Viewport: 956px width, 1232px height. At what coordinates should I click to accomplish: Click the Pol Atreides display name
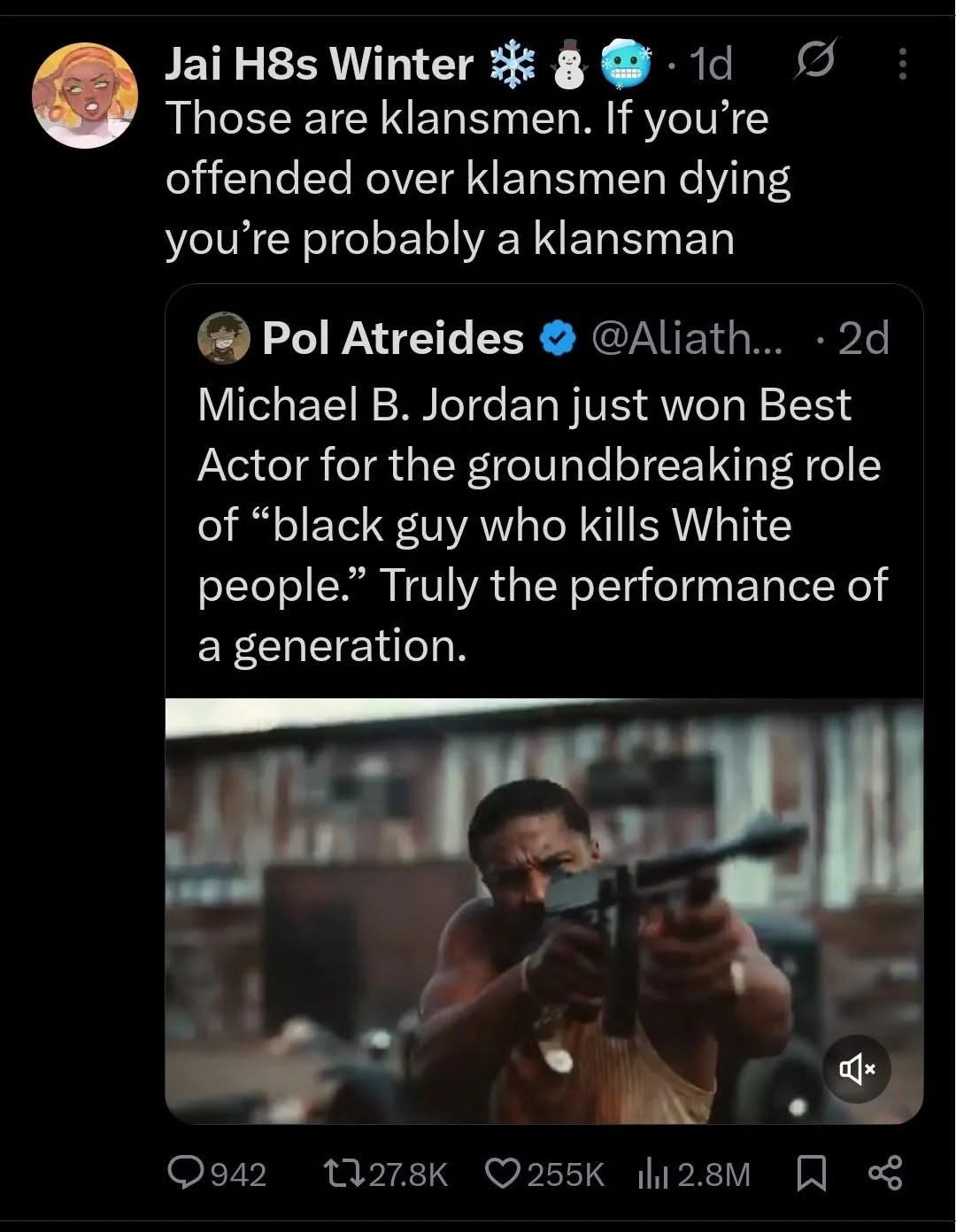pyautogui.click(x=392, y=338)
